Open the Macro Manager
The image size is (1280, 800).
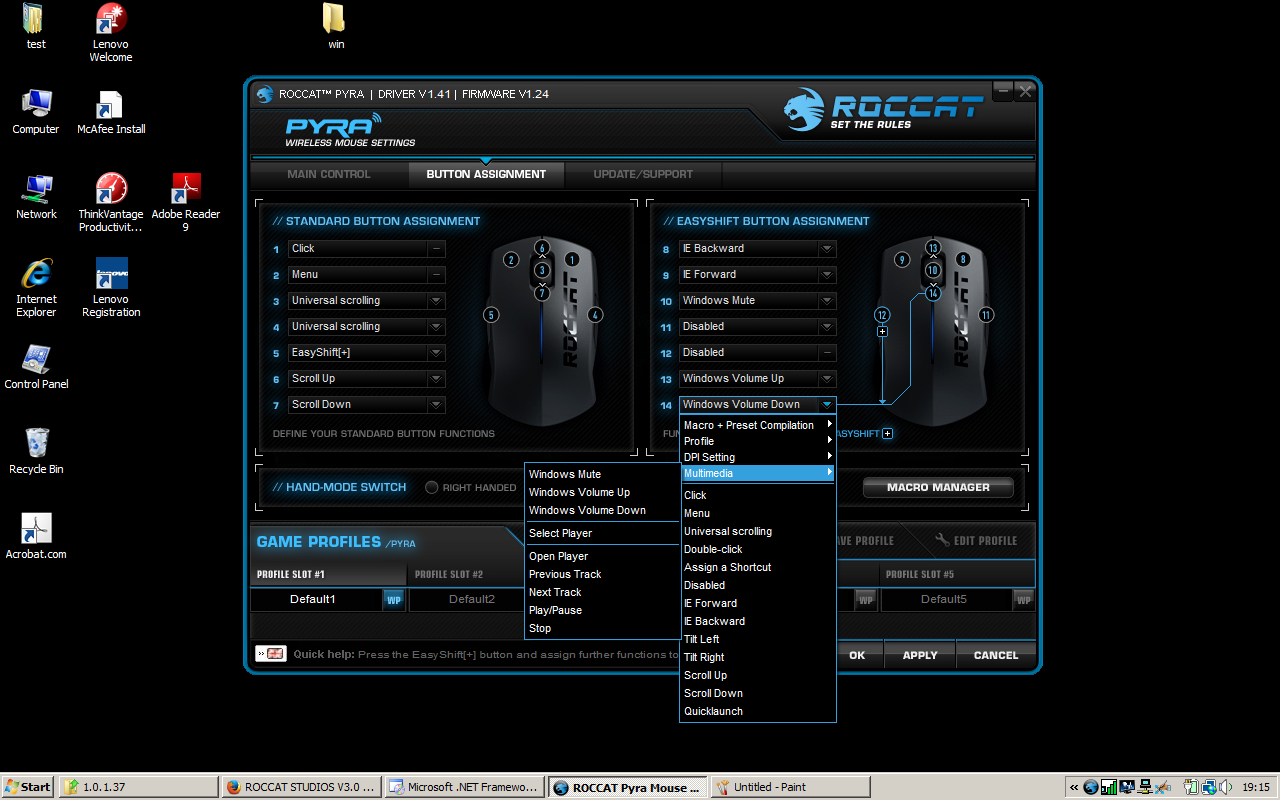click(938, 487)
